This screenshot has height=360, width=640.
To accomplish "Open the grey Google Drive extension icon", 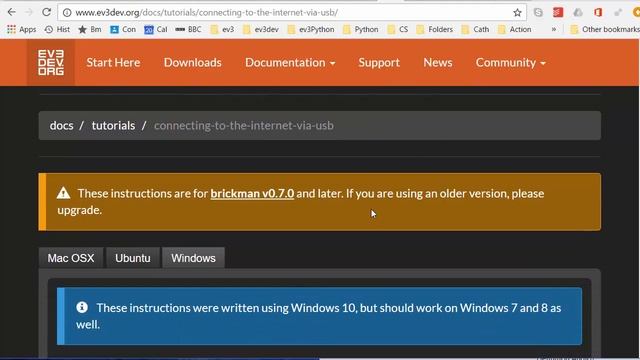I will [x=578, y=12].
